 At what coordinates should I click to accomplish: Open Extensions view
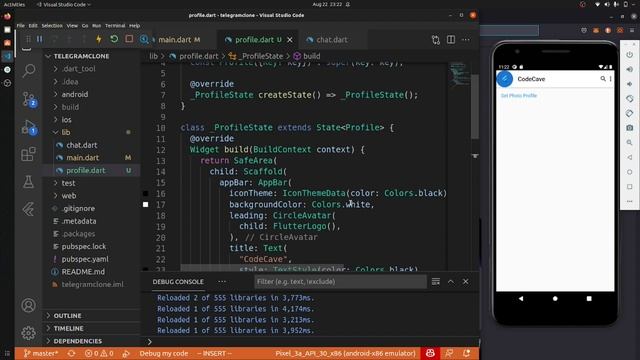29,154
